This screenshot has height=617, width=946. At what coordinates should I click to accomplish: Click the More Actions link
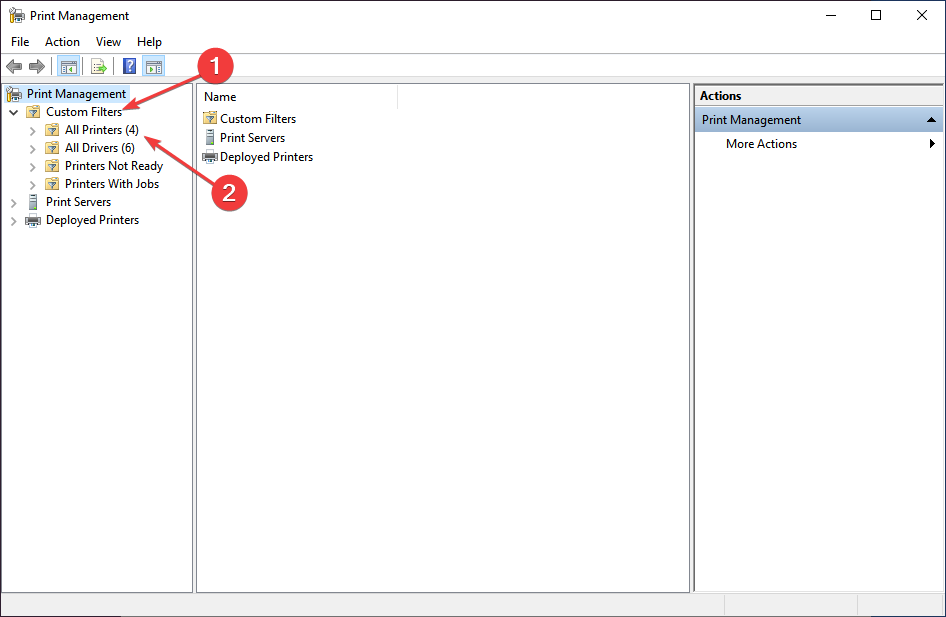(x=761, y=144)
